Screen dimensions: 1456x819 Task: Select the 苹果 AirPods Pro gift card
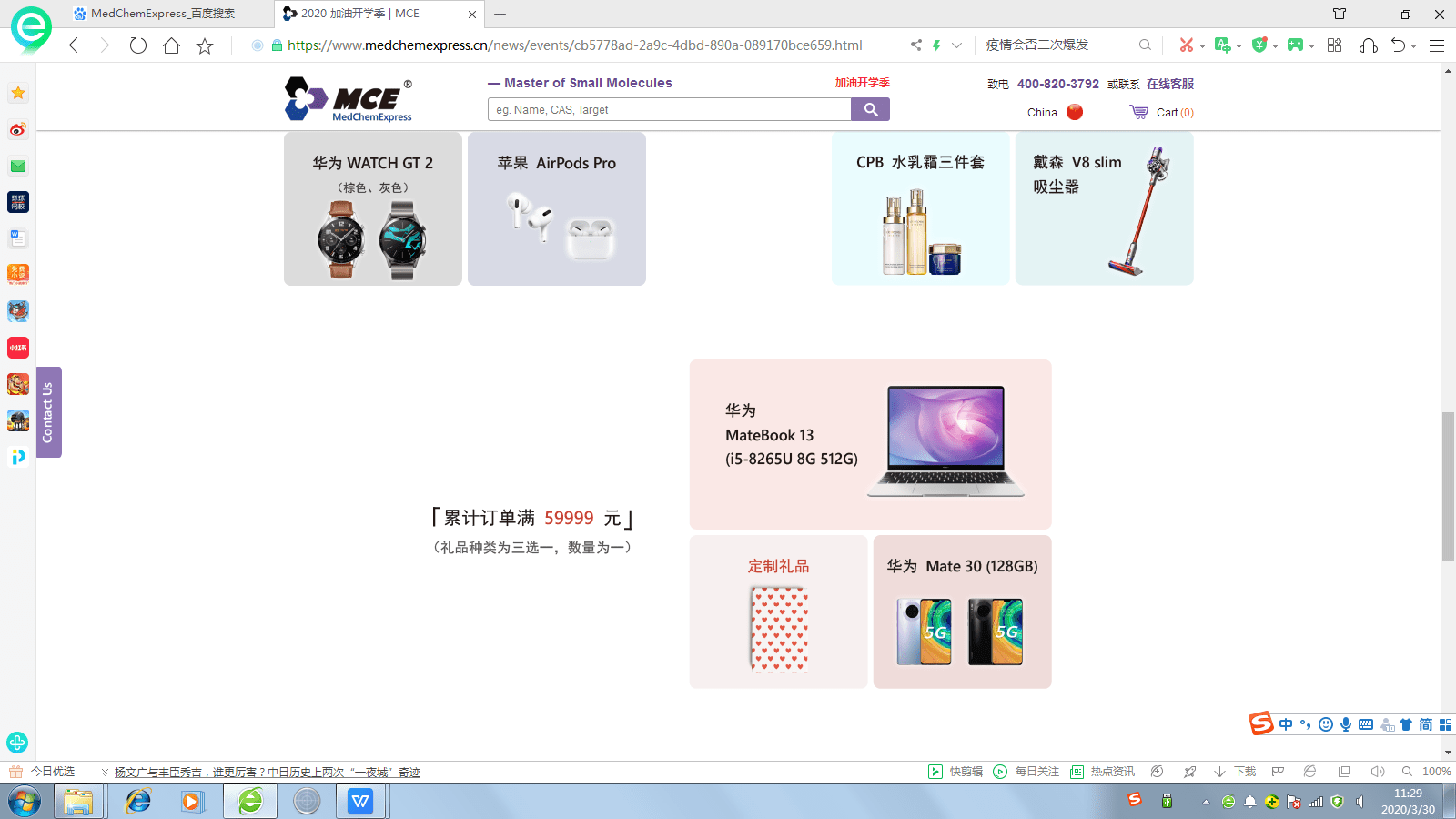(x=557, y=208)
